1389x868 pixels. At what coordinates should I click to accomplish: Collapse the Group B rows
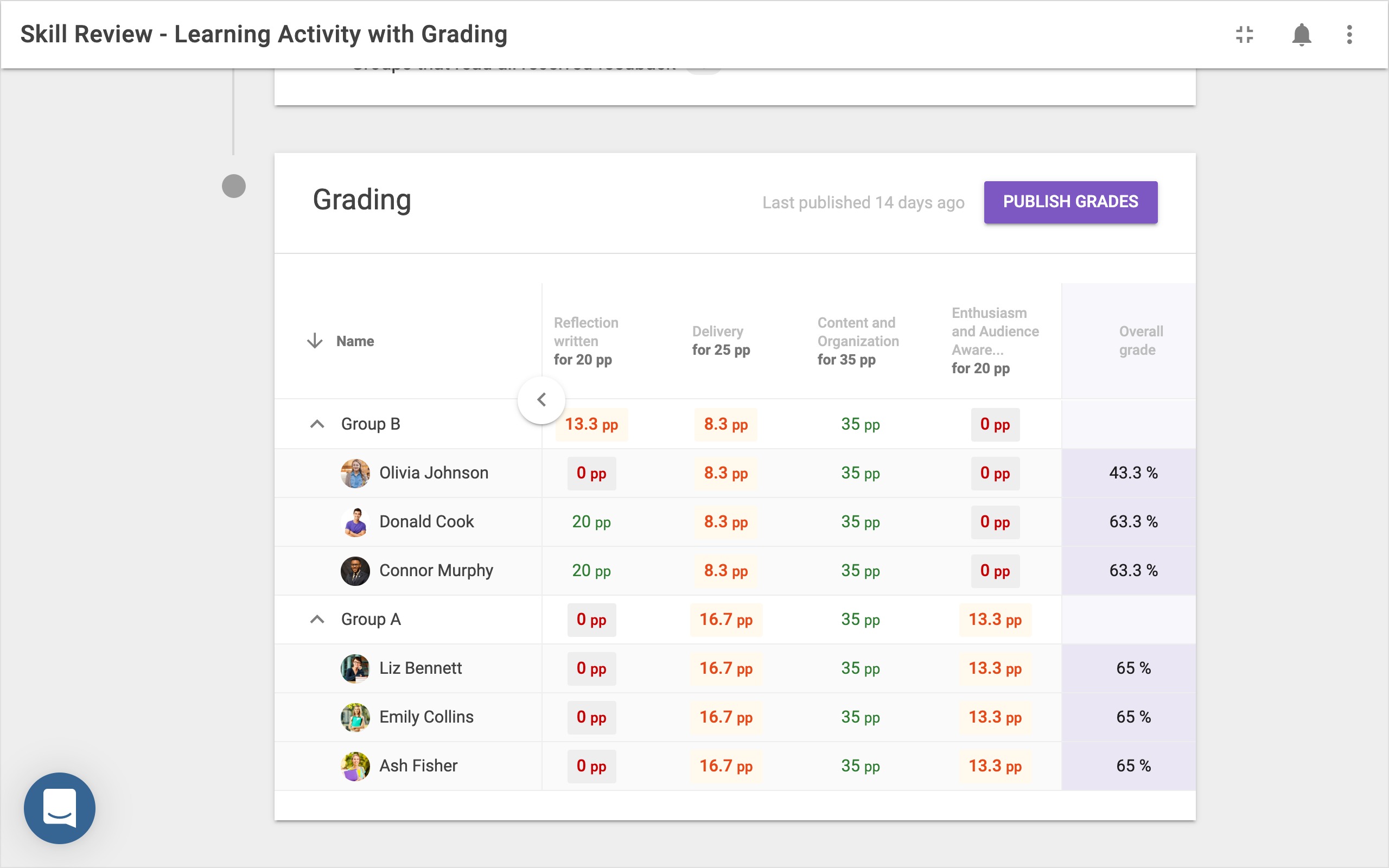[x=317, y=424]
